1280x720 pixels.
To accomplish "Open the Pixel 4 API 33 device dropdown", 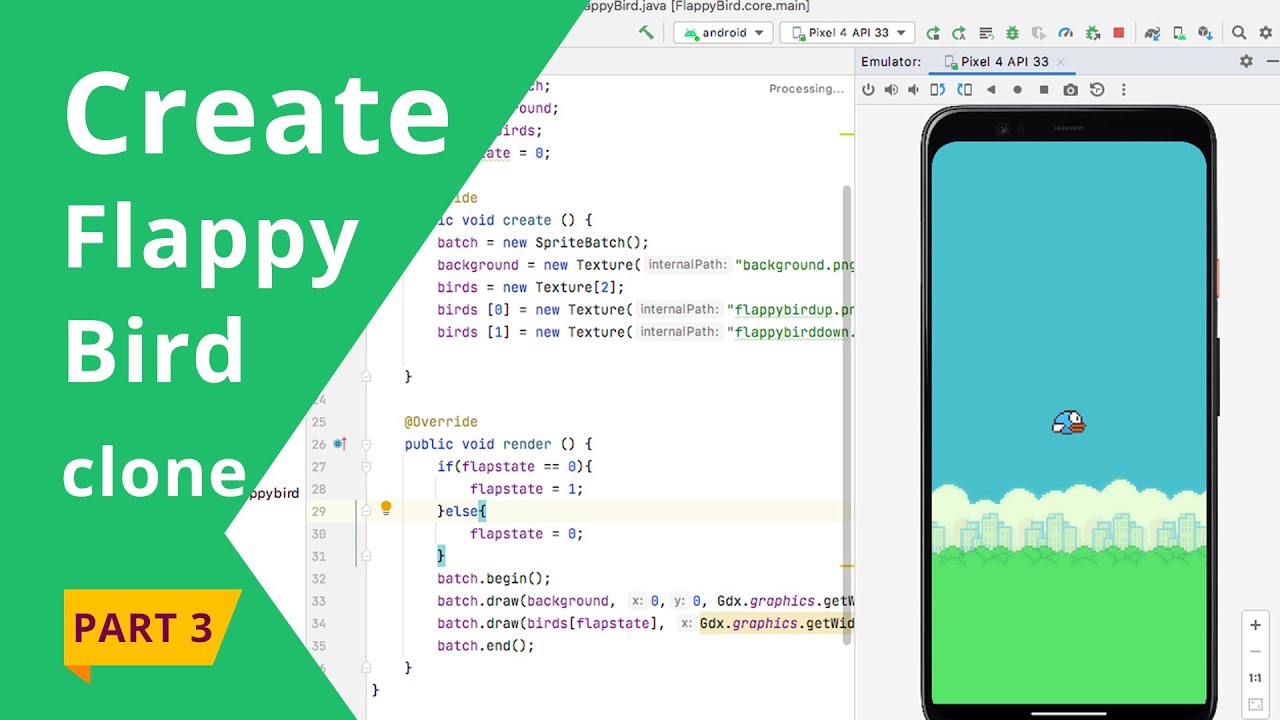I will tap(847, 33).
